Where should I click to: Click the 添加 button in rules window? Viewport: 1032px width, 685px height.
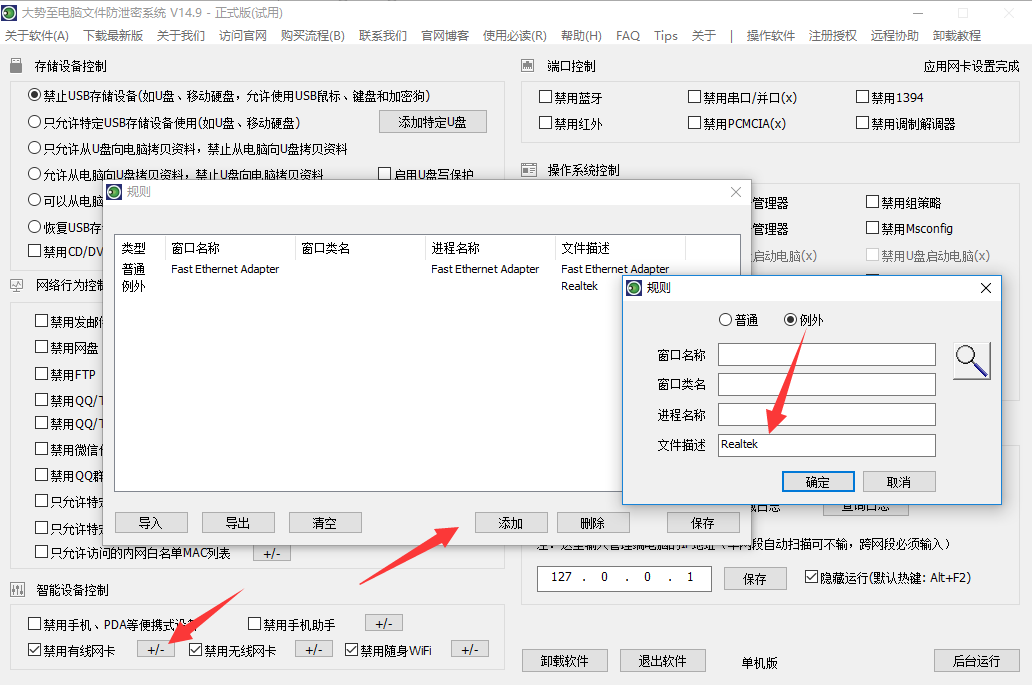click(510, 523)
